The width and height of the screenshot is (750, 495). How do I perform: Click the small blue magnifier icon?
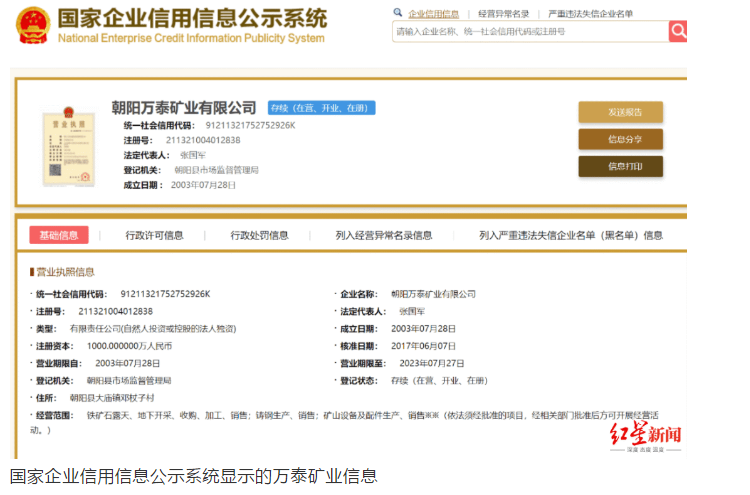pos(399,14)
